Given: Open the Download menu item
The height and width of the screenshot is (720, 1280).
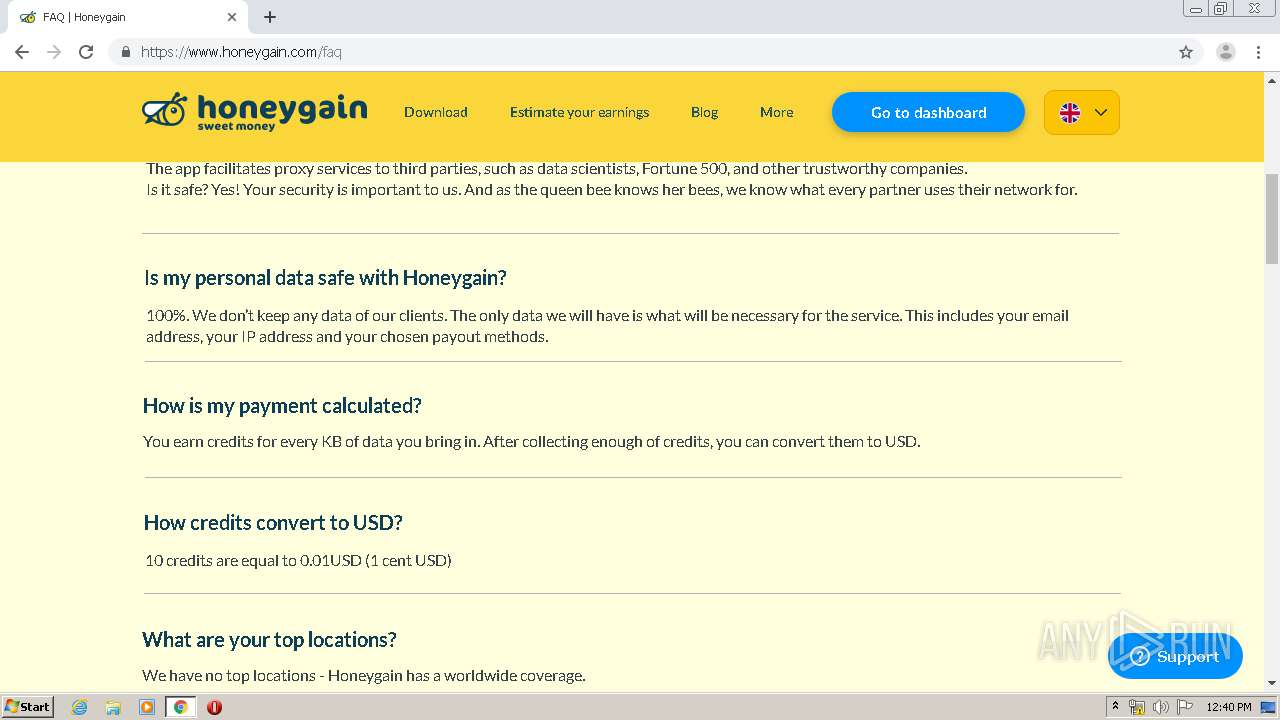Looking at the screenshot, I should point(436,112).
